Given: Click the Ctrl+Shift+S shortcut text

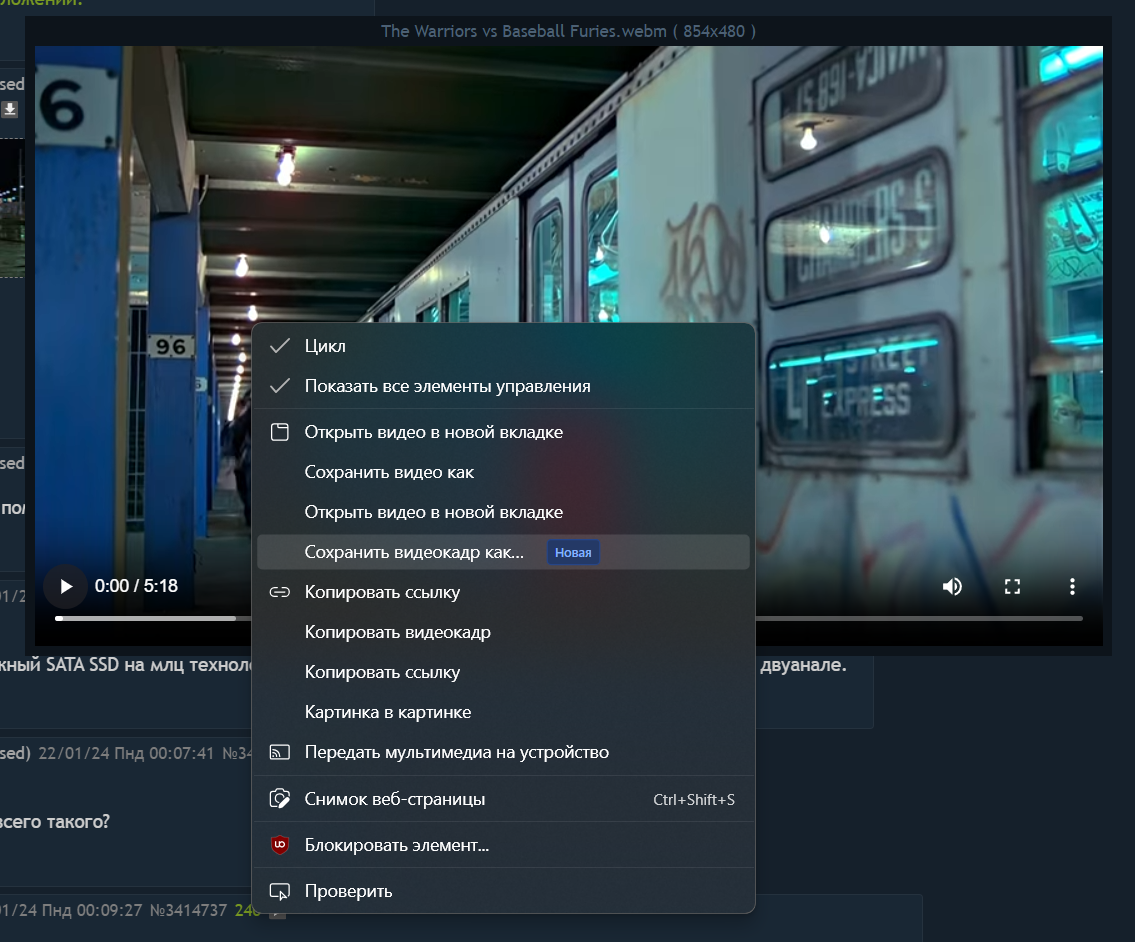Looking at the screenshot, I should tap(693, 799).
